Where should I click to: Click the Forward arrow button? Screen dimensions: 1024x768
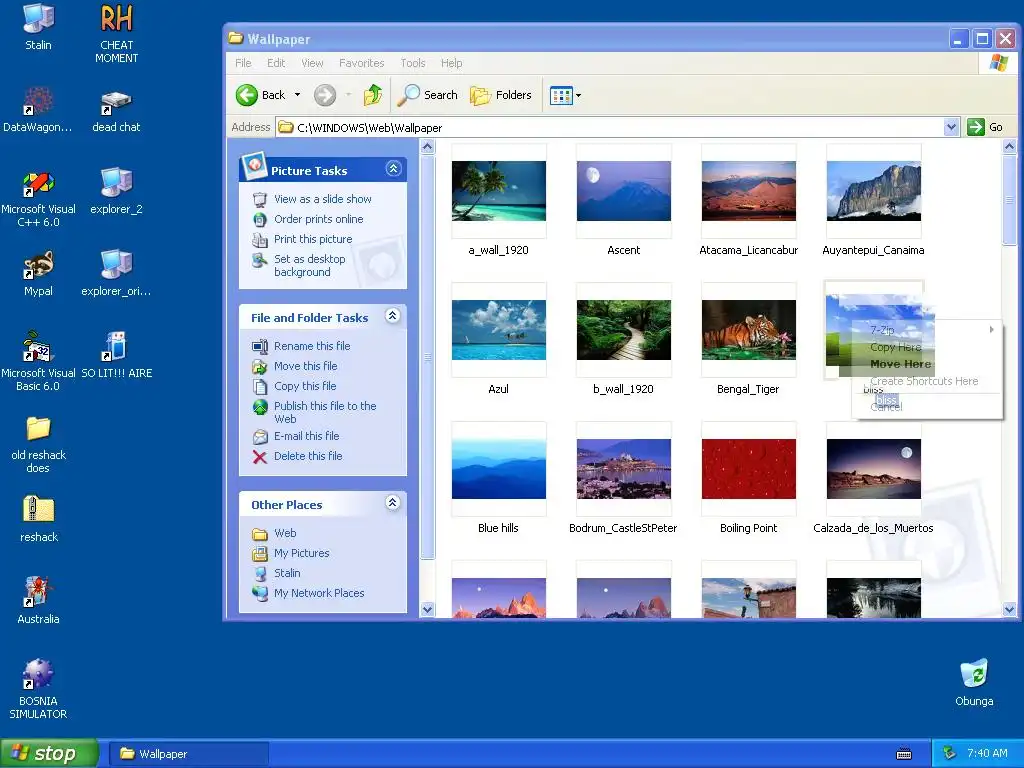pos(325,95)
